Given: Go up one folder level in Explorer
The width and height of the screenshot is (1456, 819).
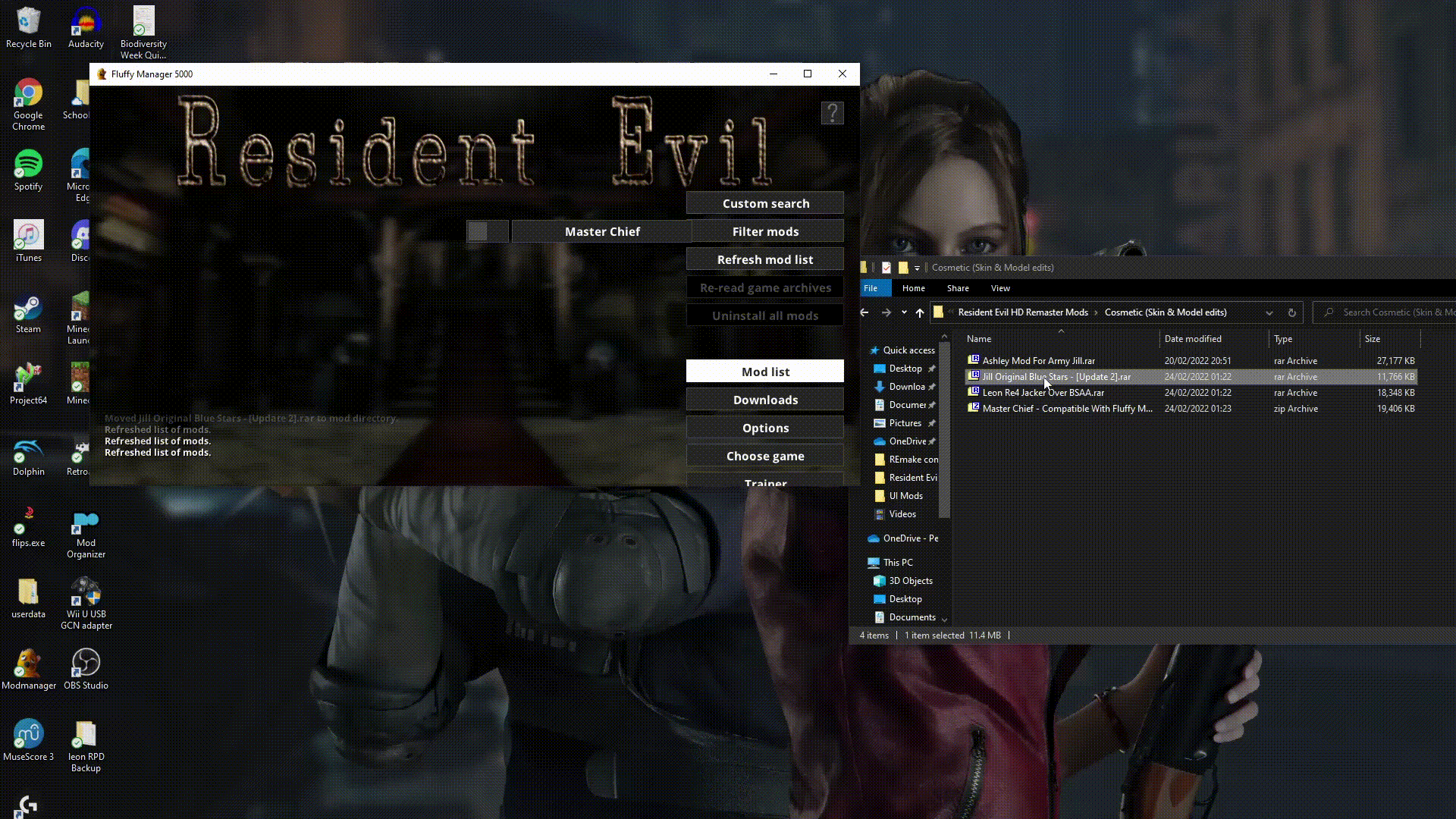Looking at the screenshot, I should click(919, 312).
